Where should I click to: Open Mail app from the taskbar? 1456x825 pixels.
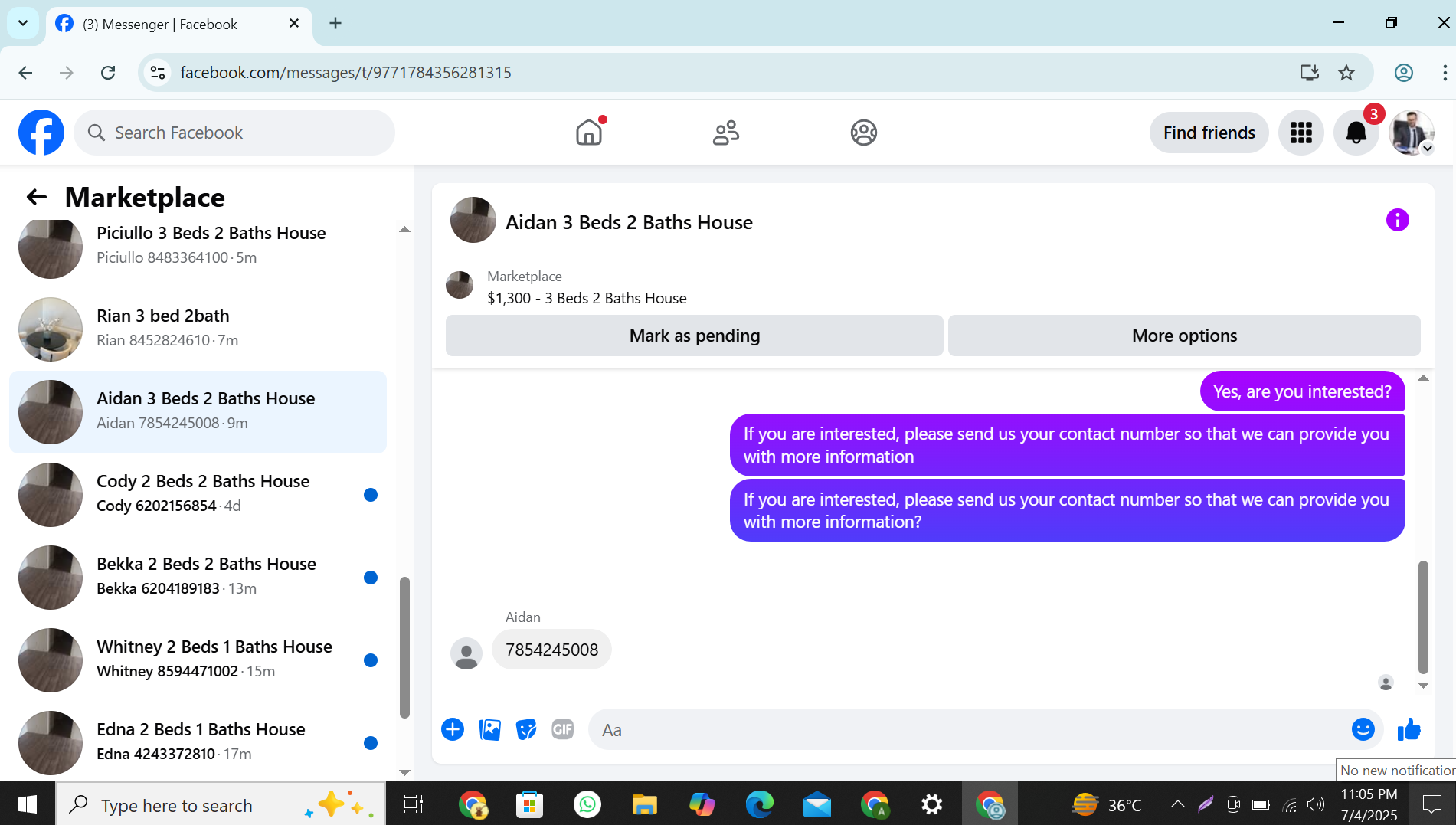816,804
